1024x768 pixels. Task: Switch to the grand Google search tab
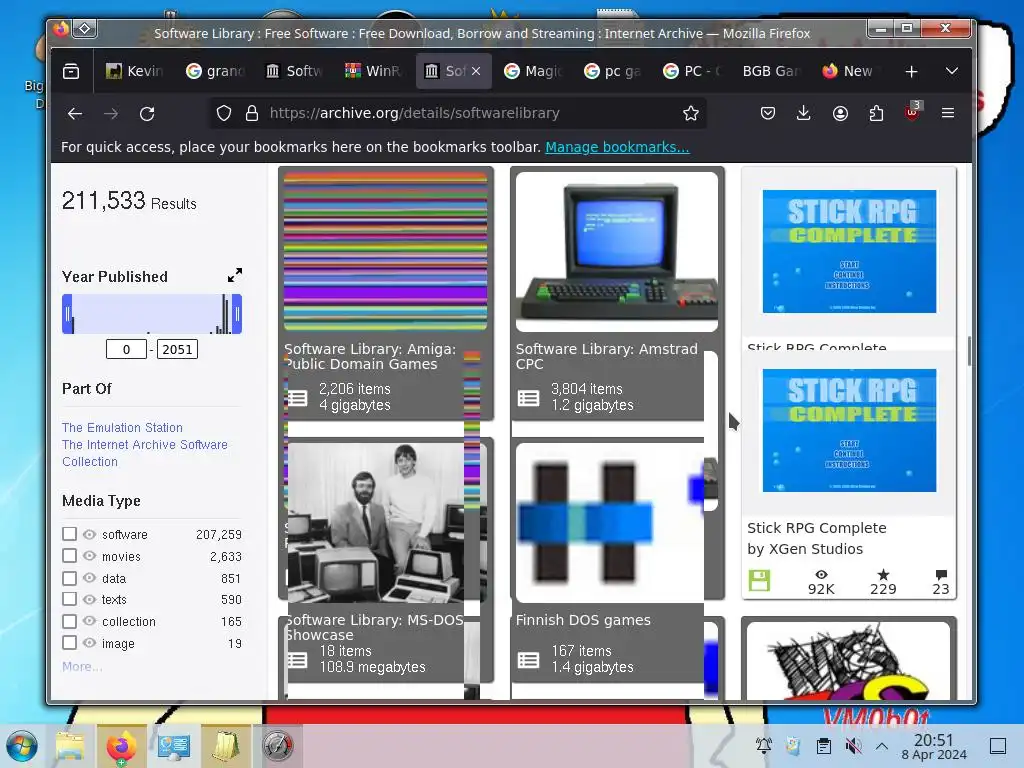click(215, 71)
